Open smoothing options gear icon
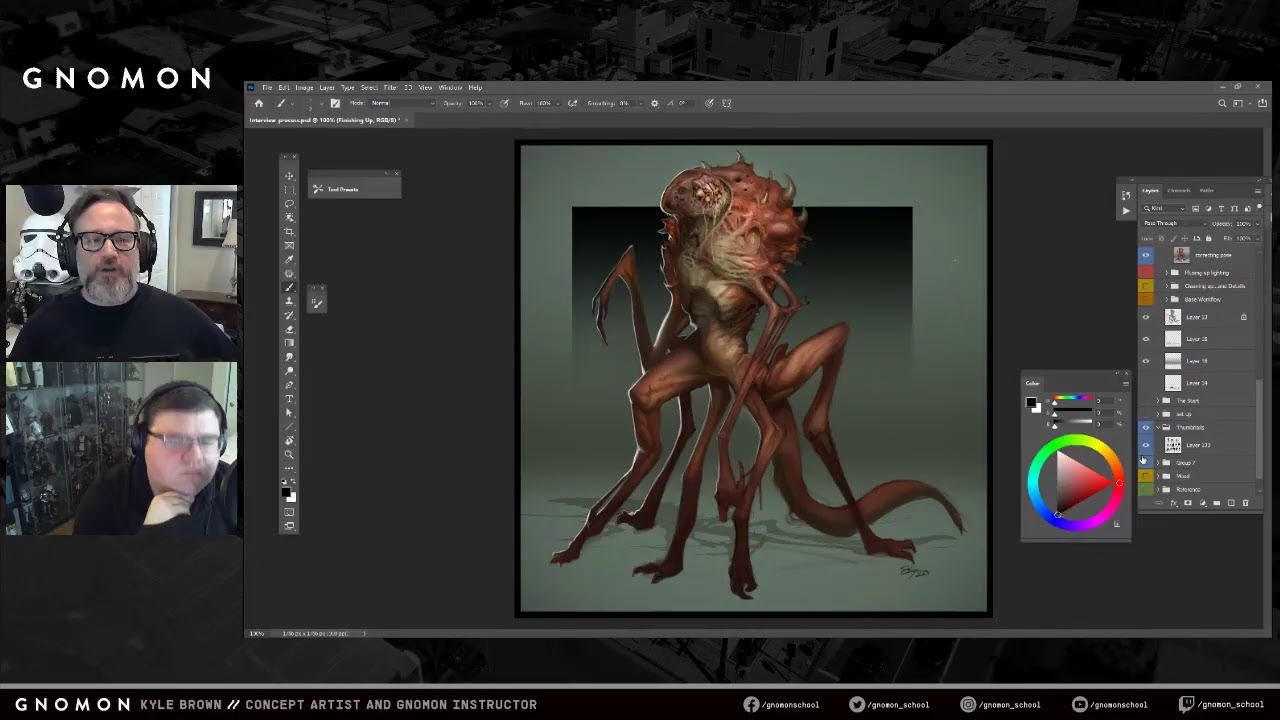 (x=654, y=103)
